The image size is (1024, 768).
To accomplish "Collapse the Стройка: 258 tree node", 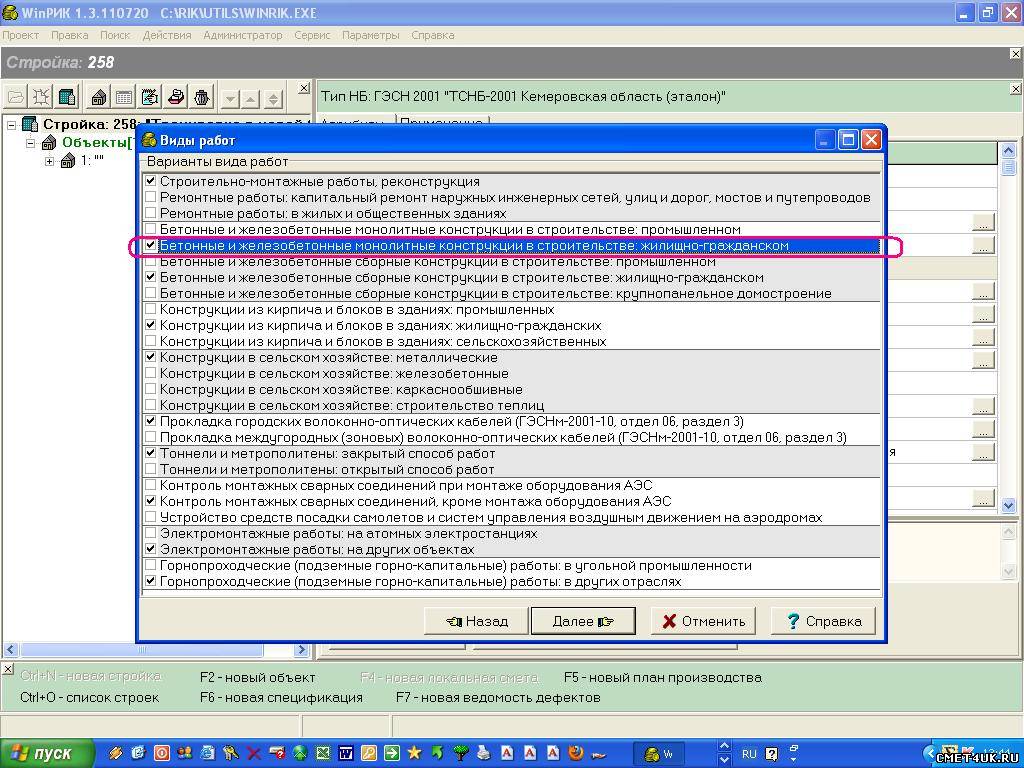I will click(12, 124).
